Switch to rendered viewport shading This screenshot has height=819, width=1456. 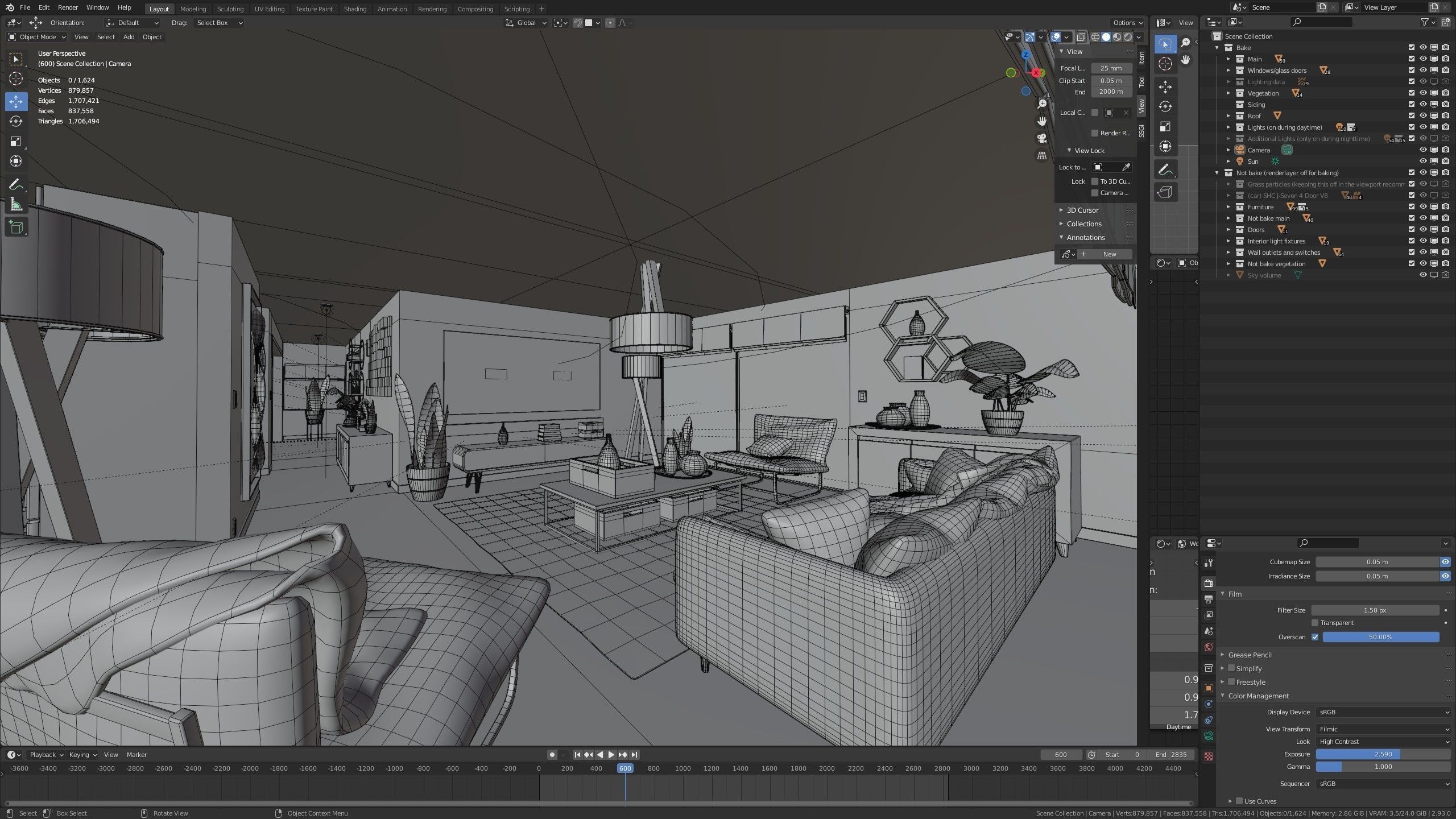(x=1128, y=37)
